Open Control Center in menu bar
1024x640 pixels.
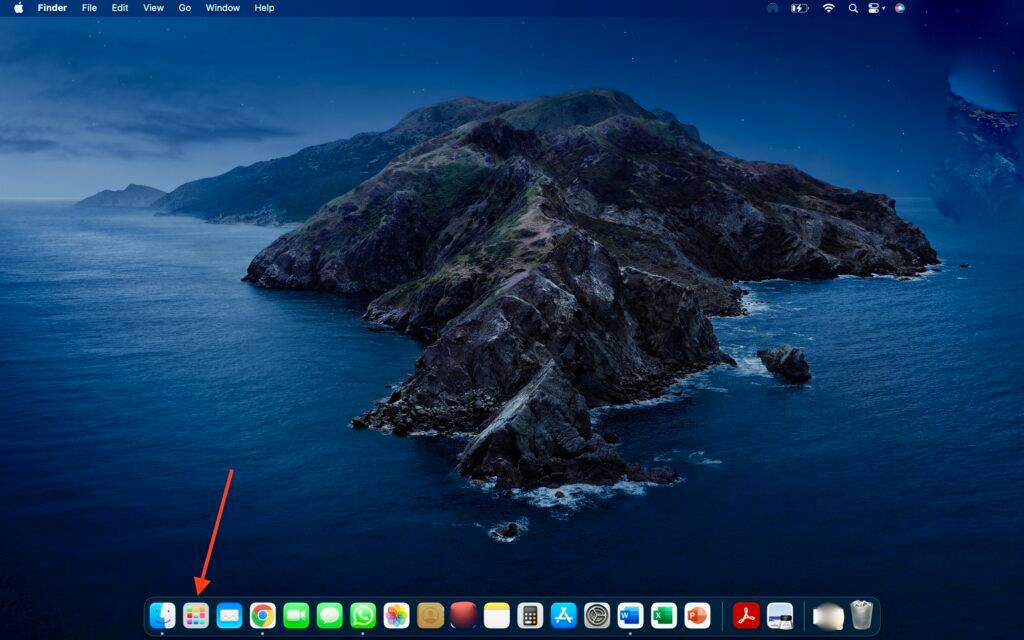pyautogui.click(x=876, y=8)
